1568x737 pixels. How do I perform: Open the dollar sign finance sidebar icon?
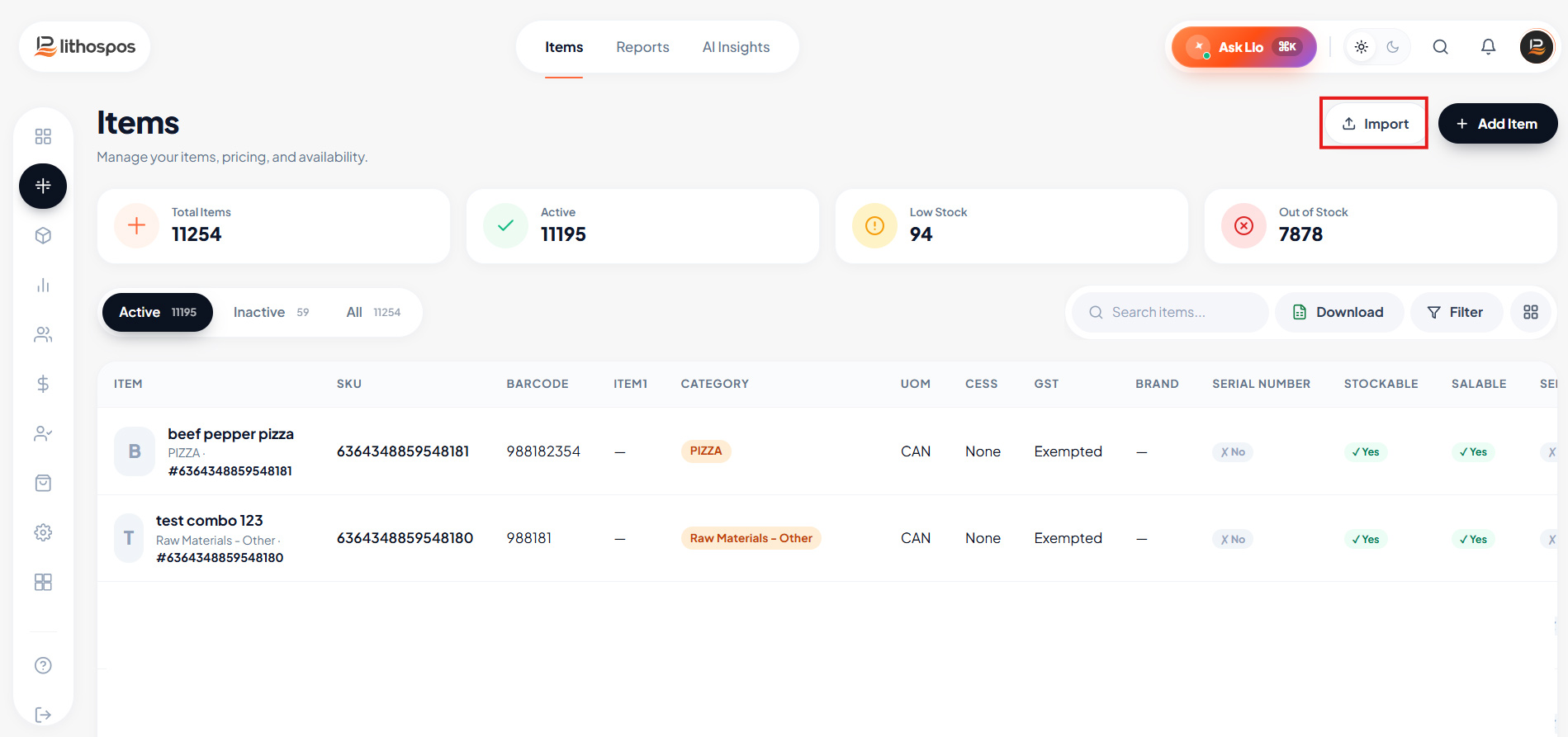click(x=43, y=384)
